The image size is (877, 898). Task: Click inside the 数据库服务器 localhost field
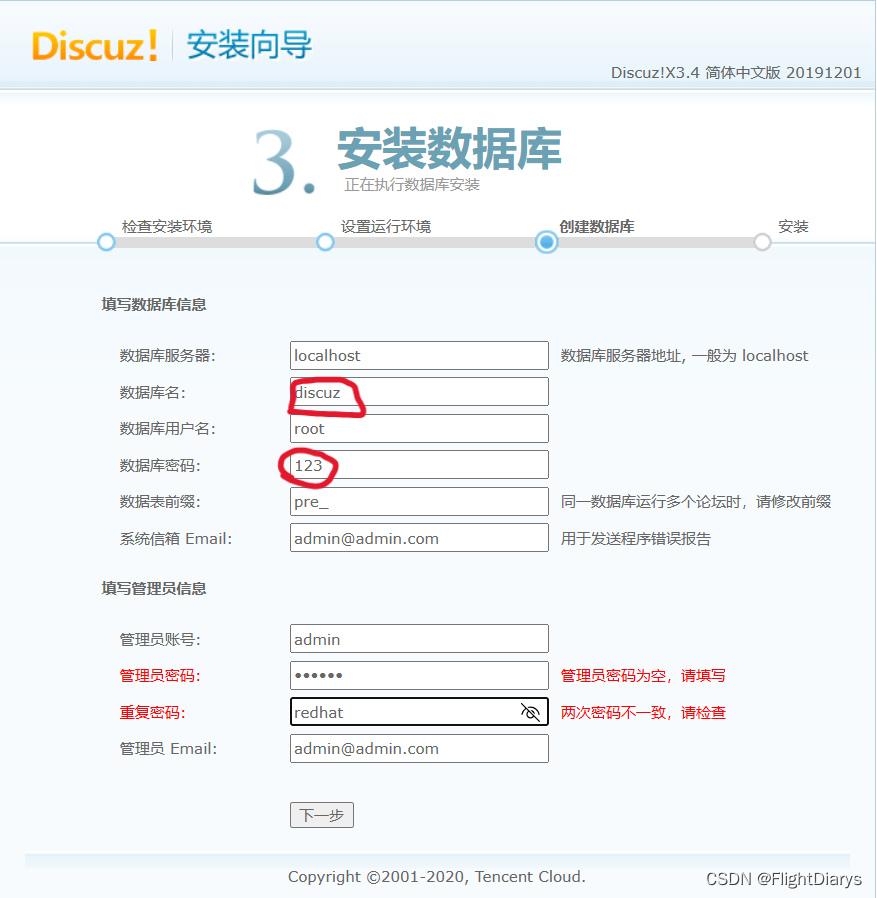(419, 355)
